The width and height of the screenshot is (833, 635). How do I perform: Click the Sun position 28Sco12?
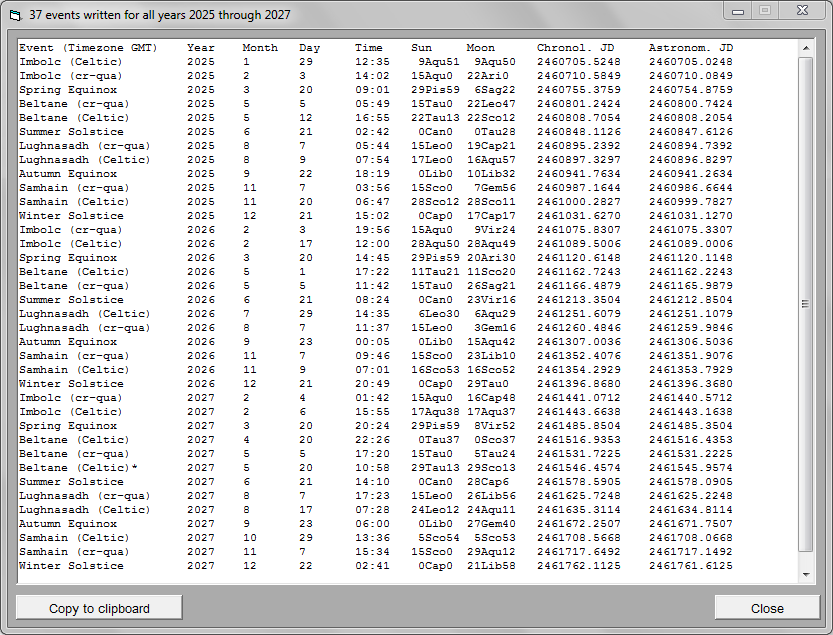pyautogui.click(x=435, y=202)
